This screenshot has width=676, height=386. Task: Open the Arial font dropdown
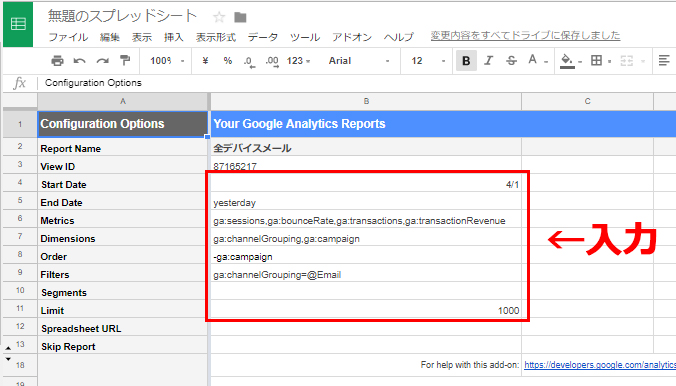359,61
